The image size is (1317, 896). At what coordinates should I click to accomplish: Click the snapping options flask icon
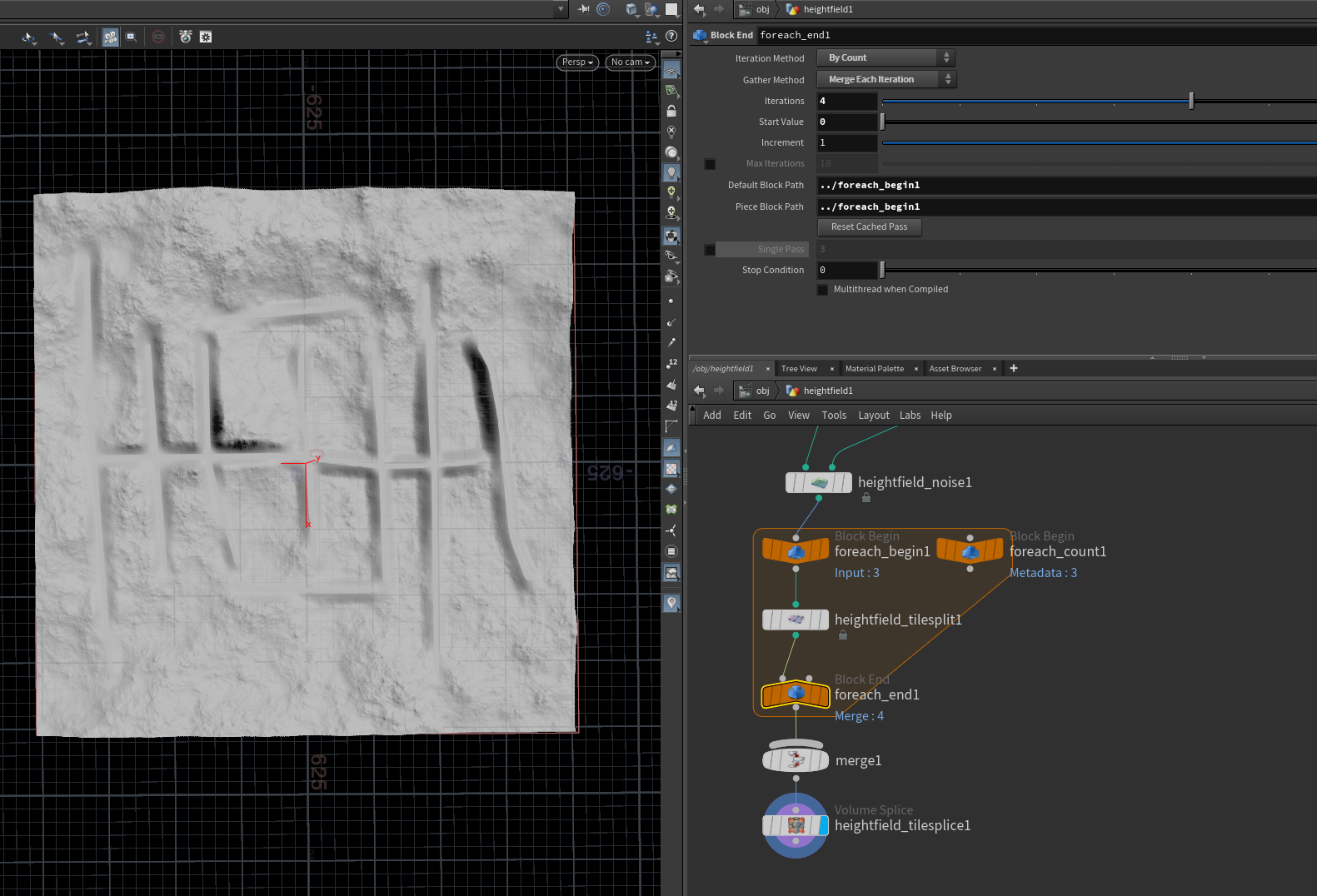coord(186,37)
